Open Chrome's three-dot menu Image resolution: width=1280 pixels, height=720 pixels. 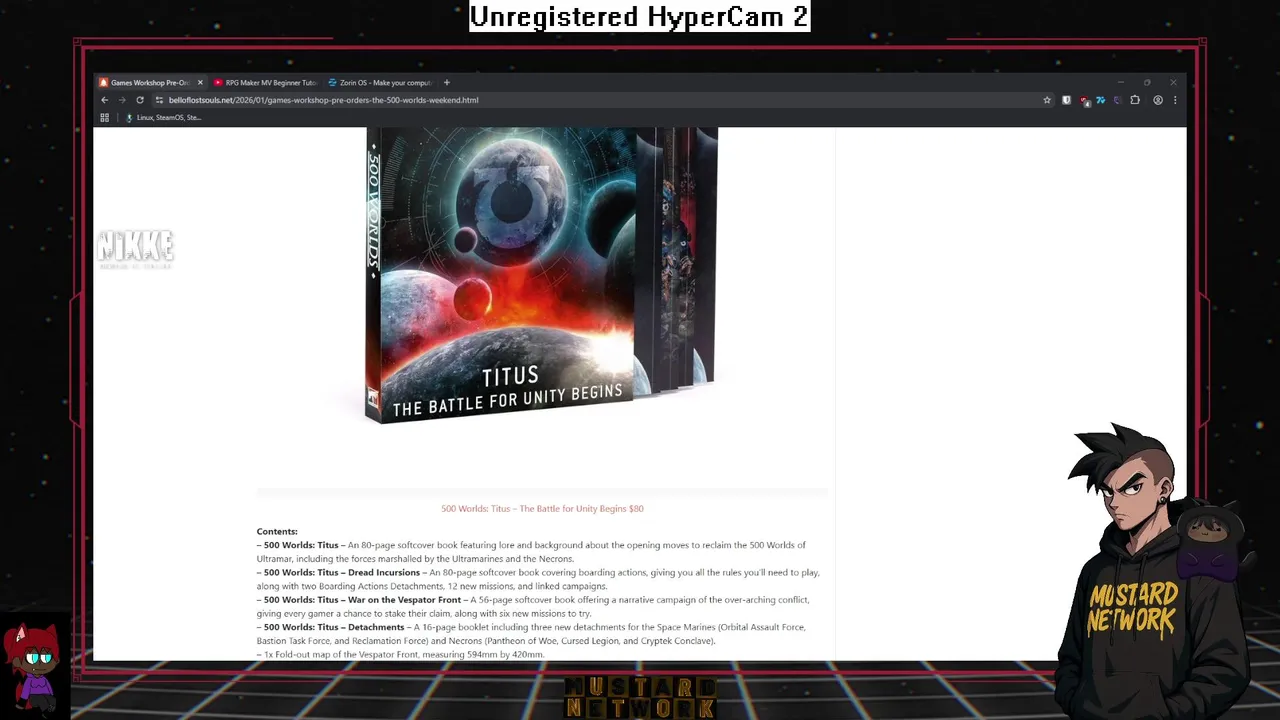[x=1175, y=100]
